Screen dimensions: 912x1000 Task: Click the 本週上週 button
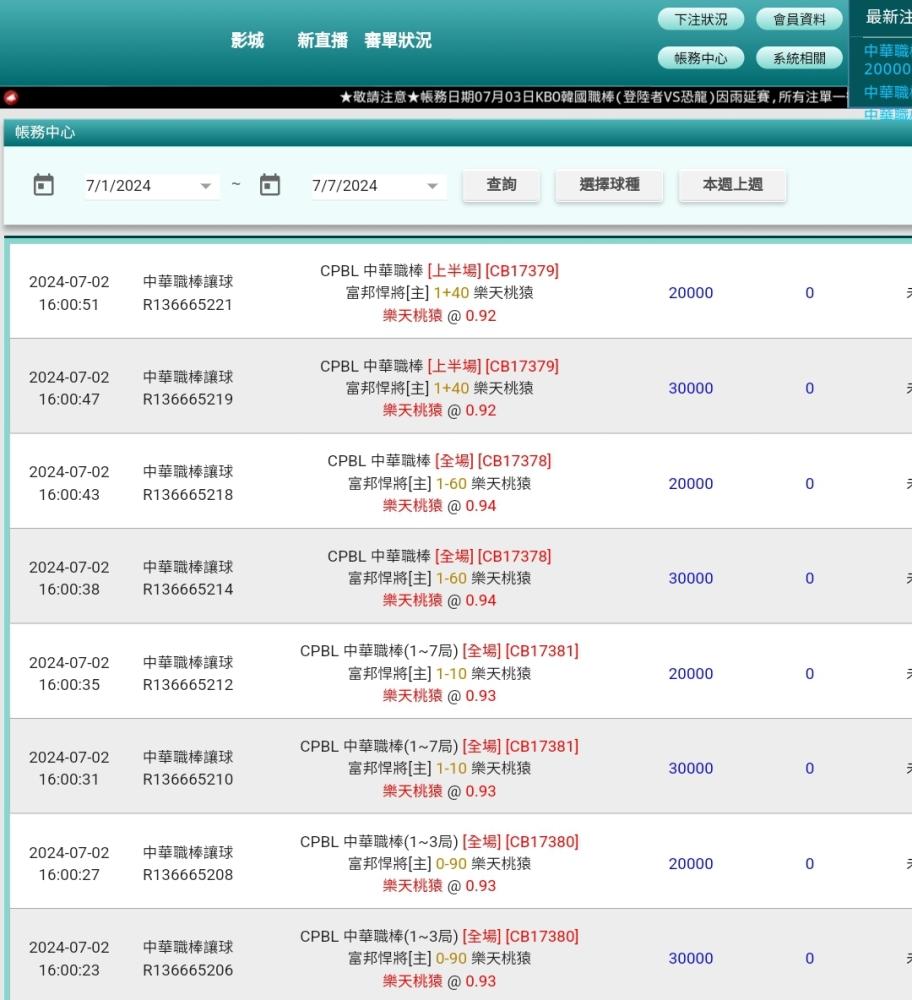tap(732, 185)
